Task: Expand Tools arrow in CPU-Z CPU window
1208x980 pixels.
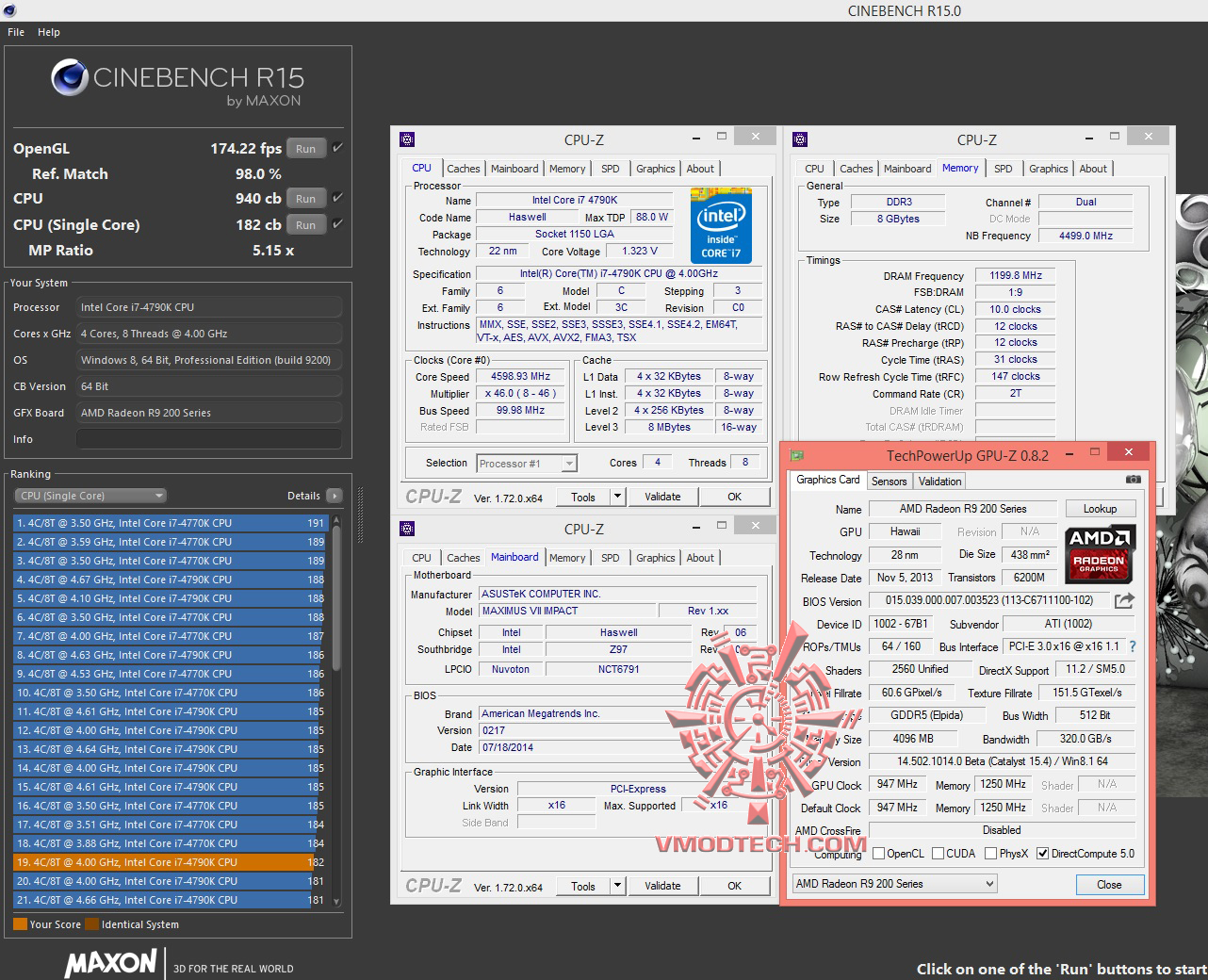Action: 617,497
